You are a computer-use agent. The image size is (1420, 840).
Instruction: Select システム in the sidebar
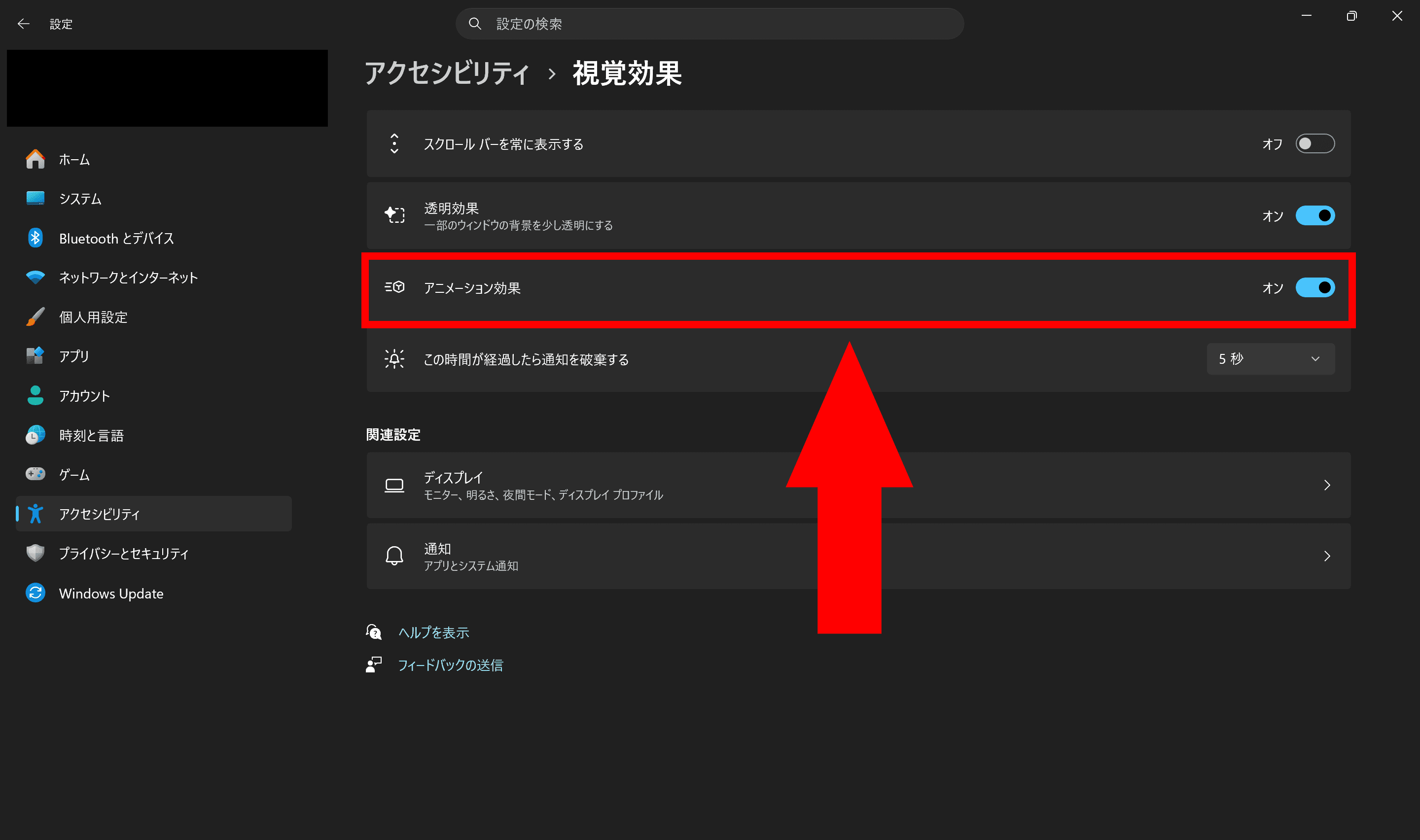point(154,199)
